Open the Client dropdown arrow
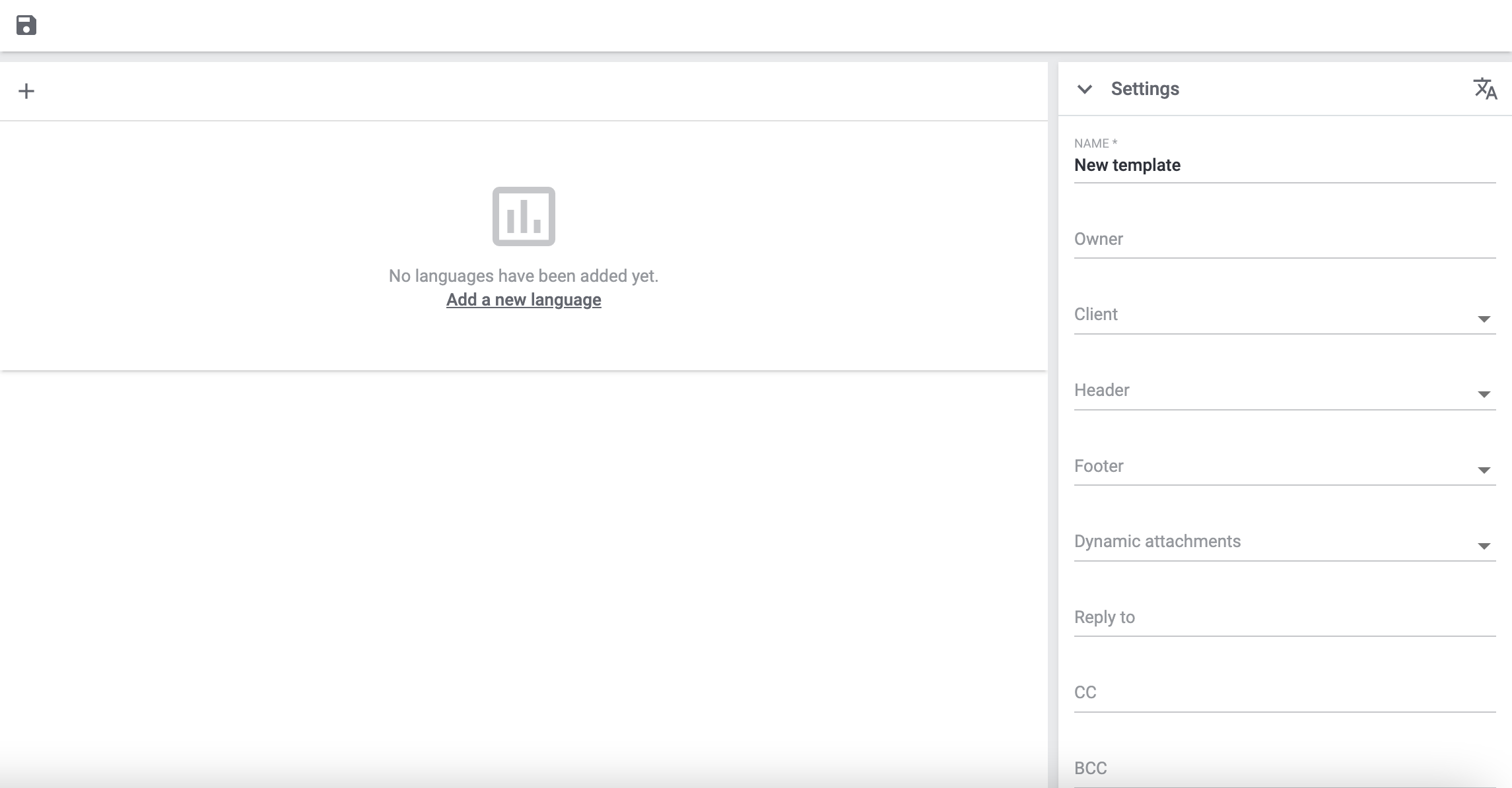This screenshot has height=788, width=1512. [x=1484, y=319]
